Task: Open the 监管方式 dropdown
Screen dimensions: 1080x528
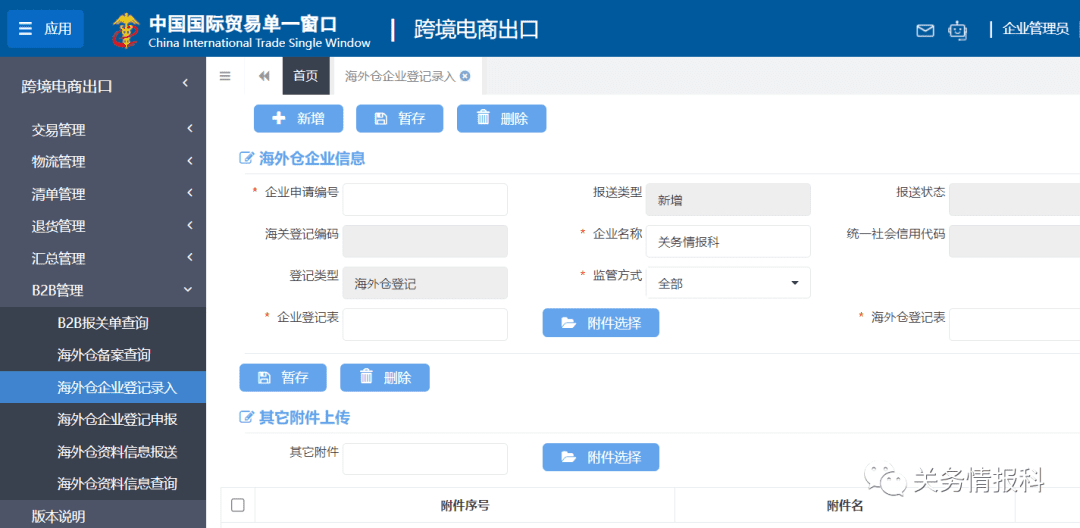Action: pos(727,283)
